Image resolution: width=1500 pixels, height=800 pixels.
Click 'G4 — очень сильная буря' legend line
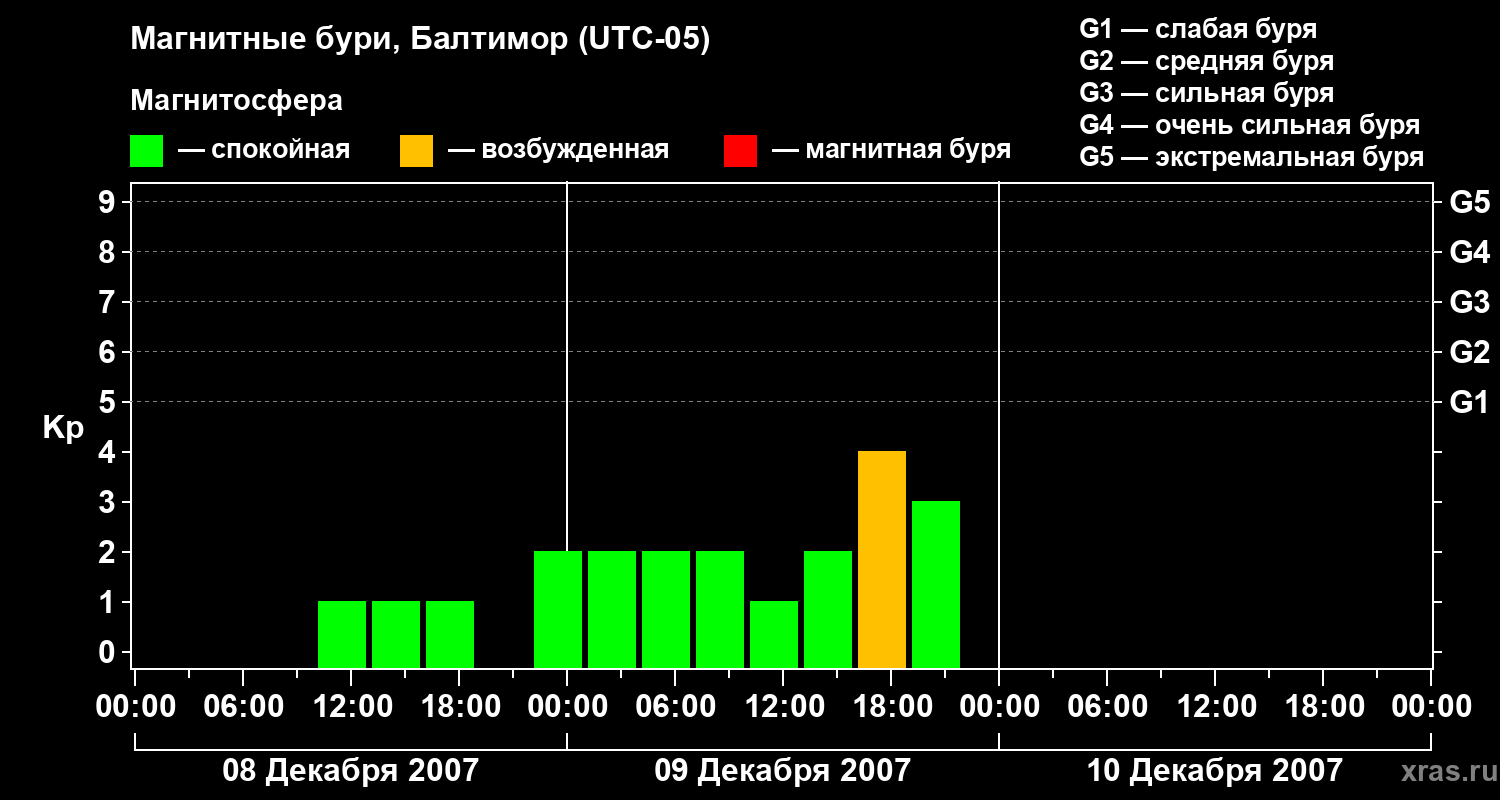pyautogui.click(x=1250, y=125)
